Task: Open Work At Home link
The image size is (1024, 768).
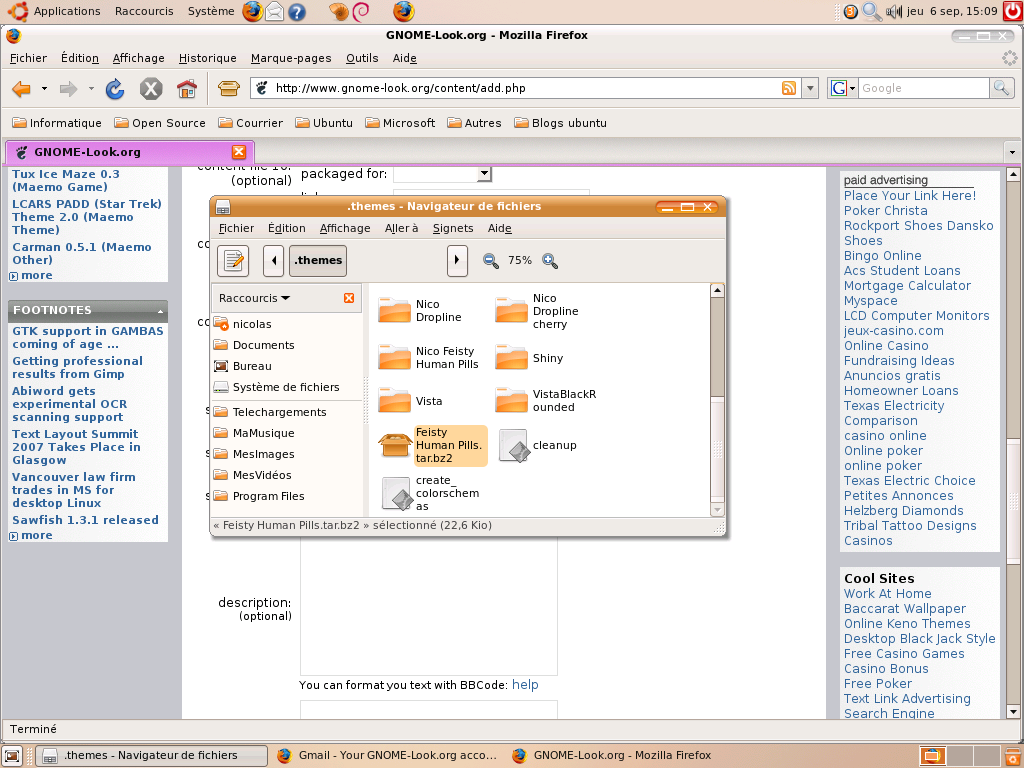Action: [888, 594]
